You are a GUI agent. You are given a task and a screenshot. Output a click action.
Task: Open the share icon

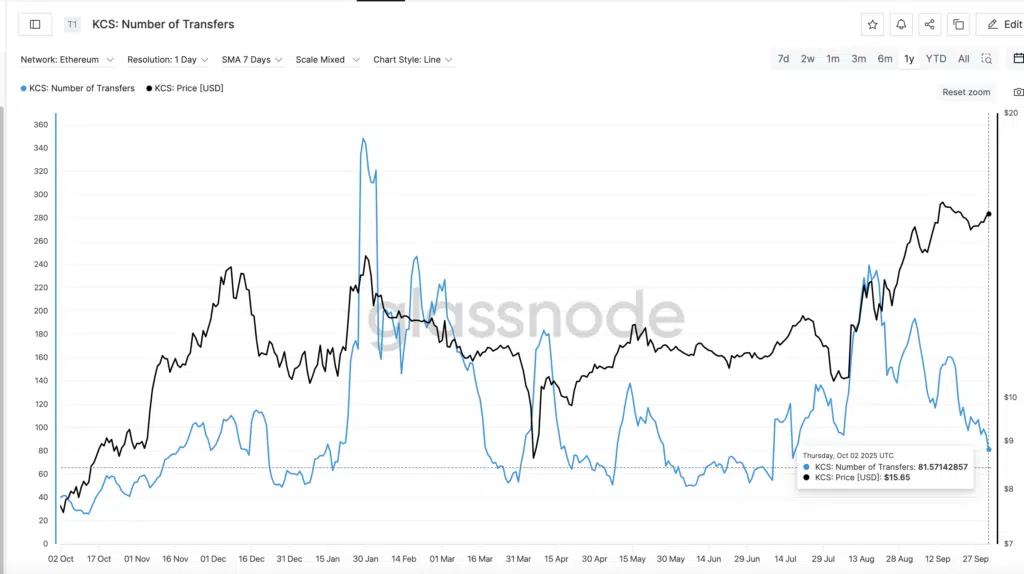click(930, 24)
